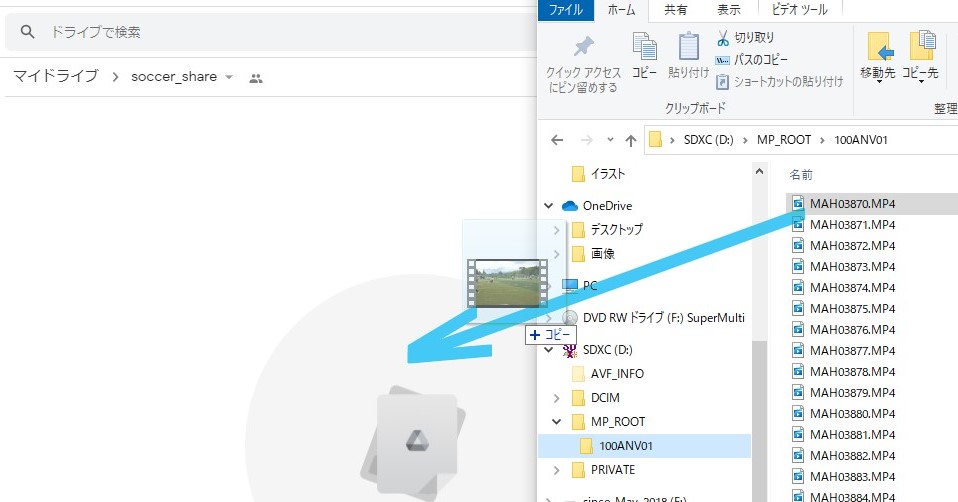Open the Share ribbon tab

(x=676, y=10)
